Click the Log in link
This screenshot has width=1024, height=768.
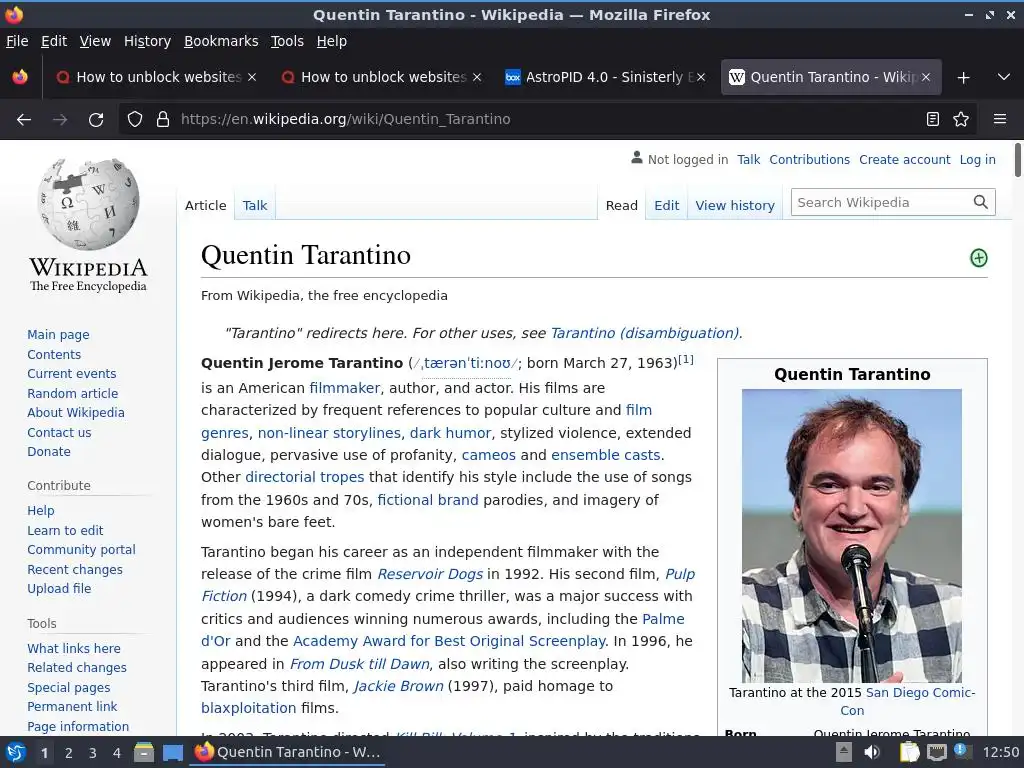[977, 159]
